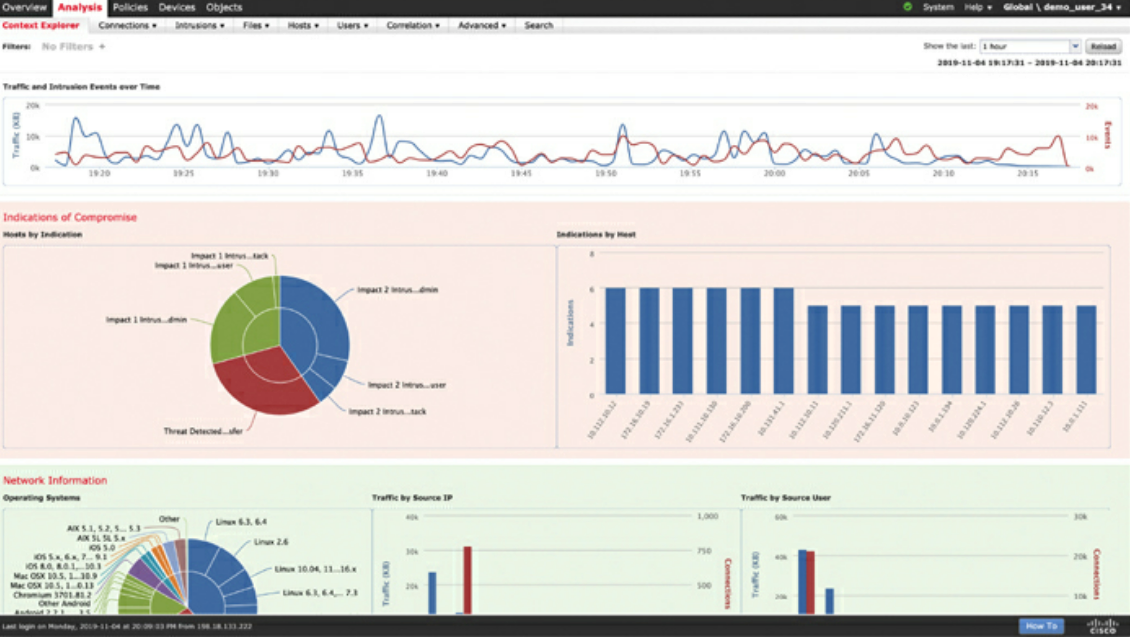Click the Cisco logo in the footer
This screenshot has height=637, width=1130.
[1102, 625]
